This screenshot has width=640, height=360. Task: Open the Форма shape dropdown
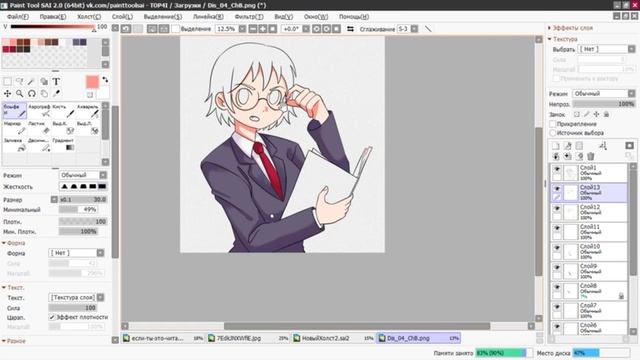coord(76,253)
